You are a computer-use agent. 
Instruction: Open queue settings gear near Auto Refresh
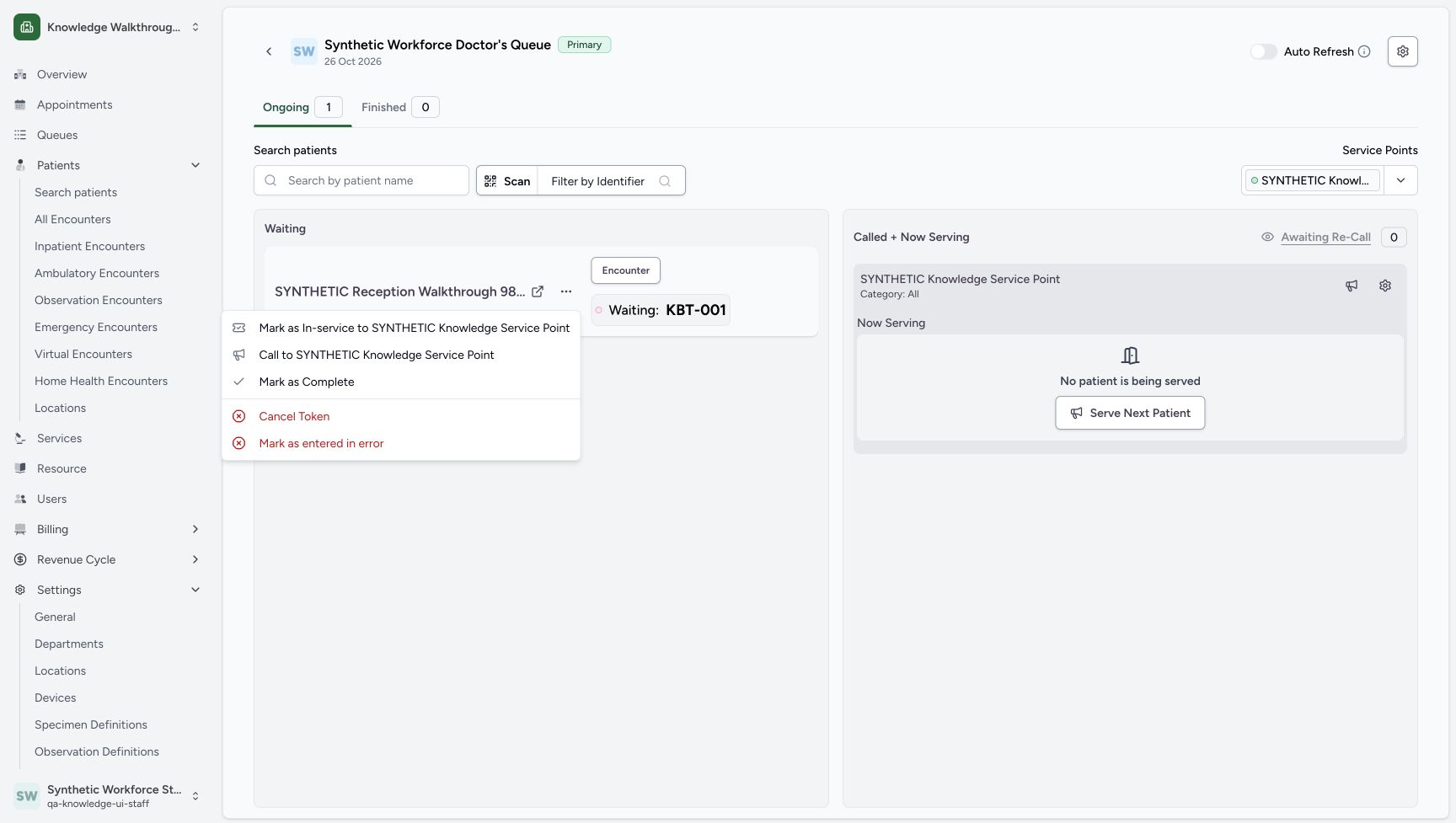point(1402,51)
